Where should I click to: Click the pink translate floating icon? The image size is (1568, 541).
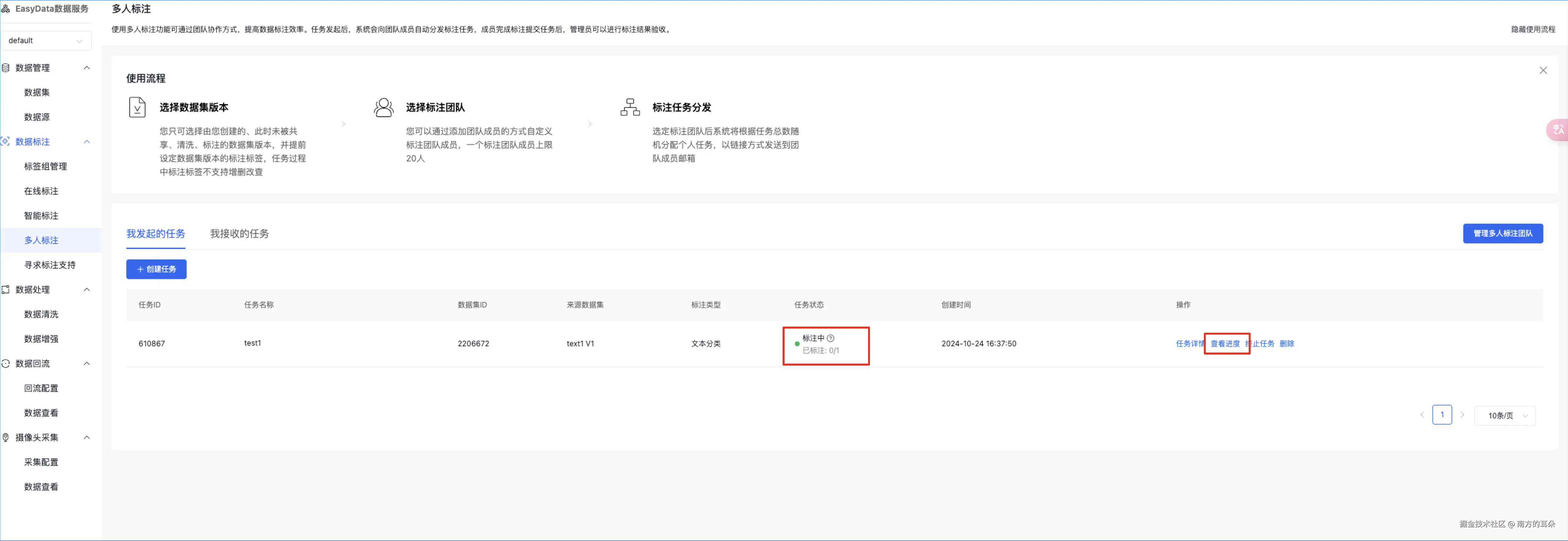click(1558, 130)
